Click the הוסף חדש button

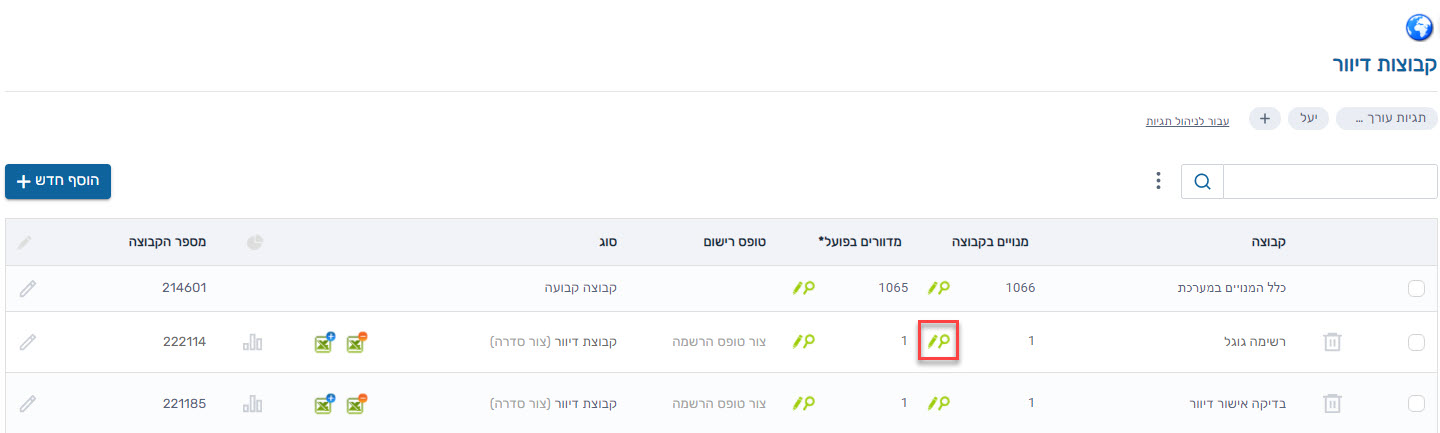[58, 181]
